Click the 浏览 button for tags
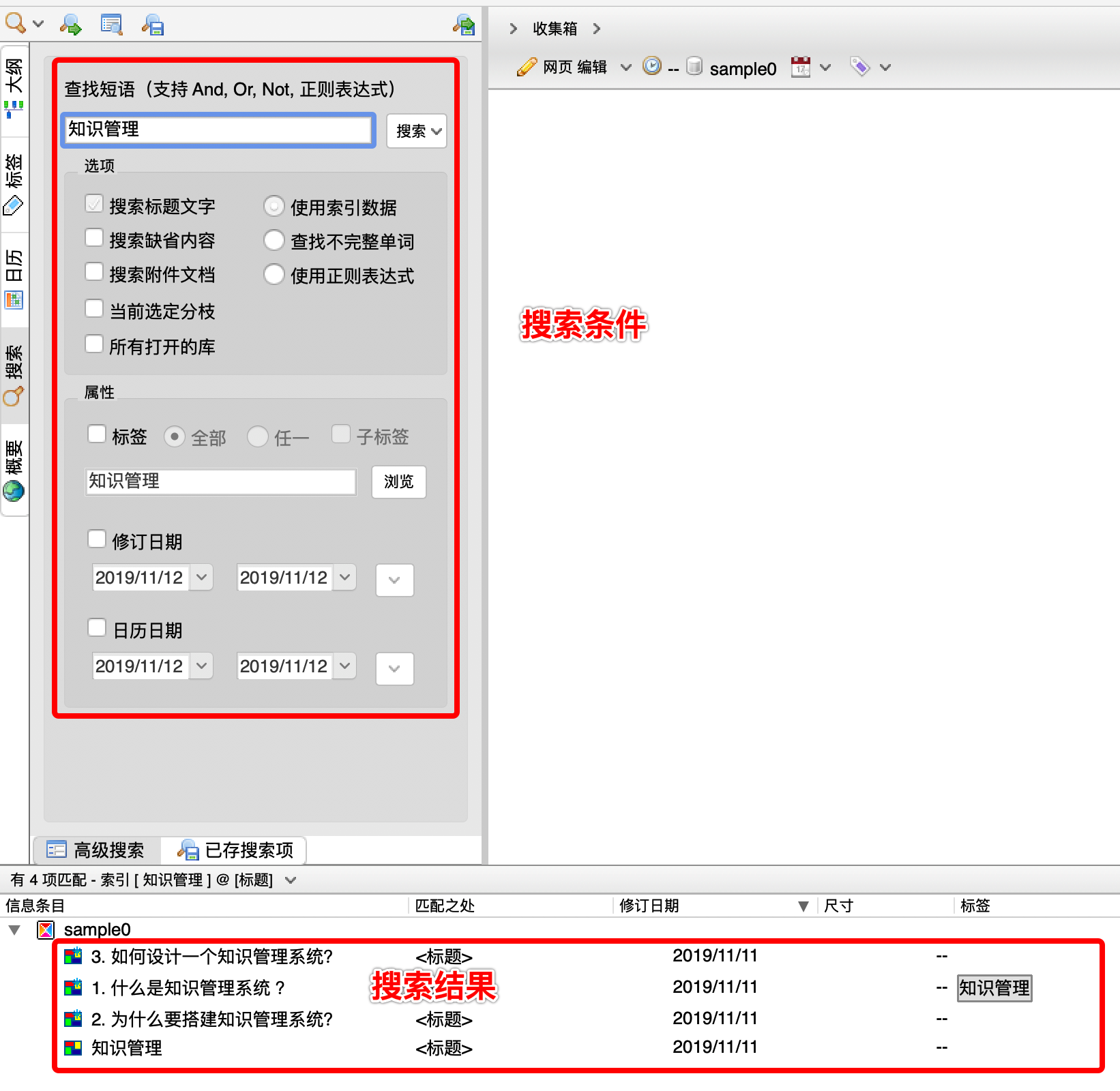1120x1091 pixels. click(x=398, y=482)
